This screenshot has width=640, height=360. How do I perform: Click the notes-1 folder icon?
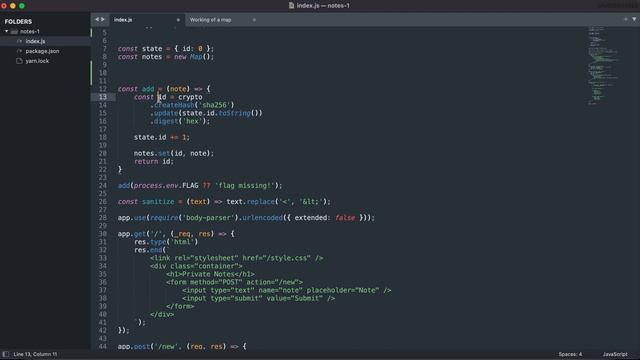pos(15,31)
